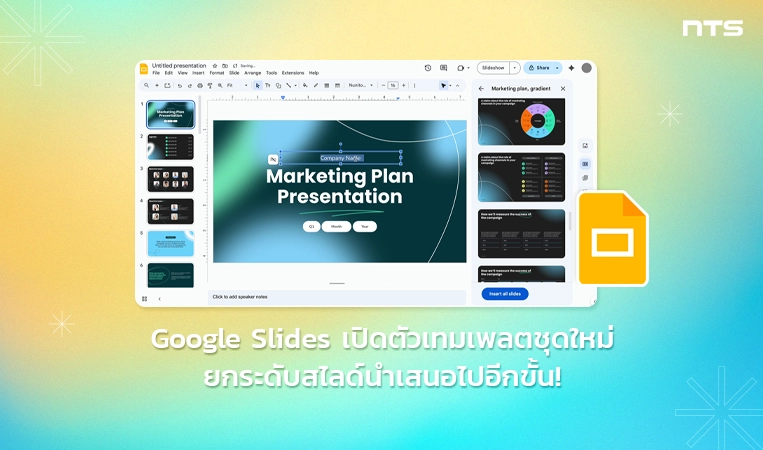Click the Border weight icon

[327, 86]
